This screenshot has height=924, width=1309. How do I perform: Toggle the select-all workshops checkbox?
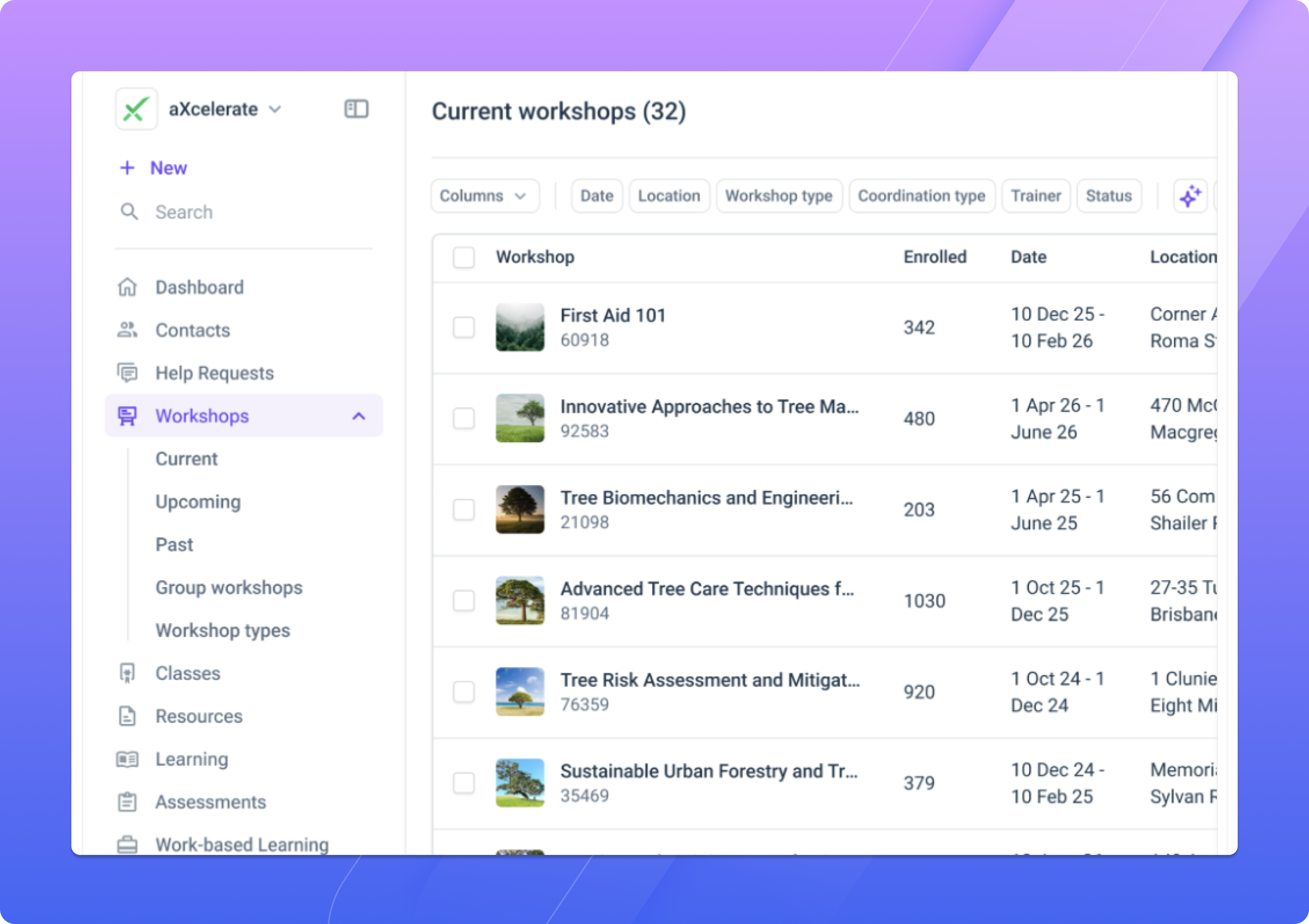tap(464, 257)
